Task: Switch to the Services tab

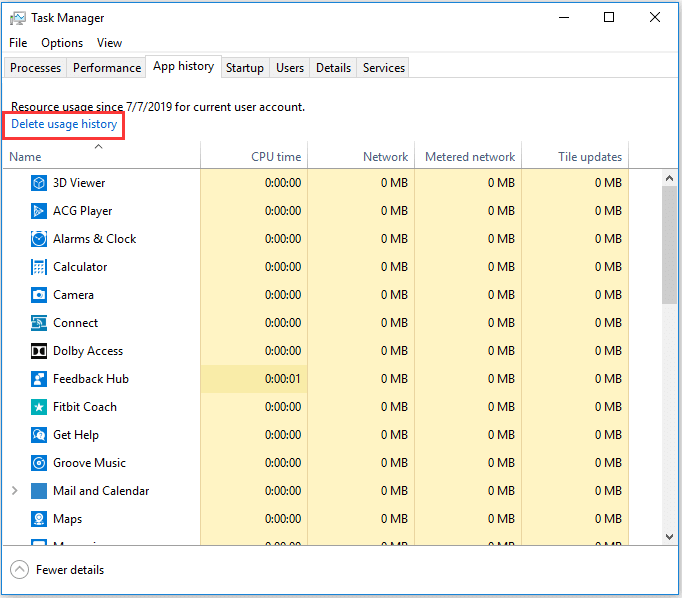Action: click(384, 68)
